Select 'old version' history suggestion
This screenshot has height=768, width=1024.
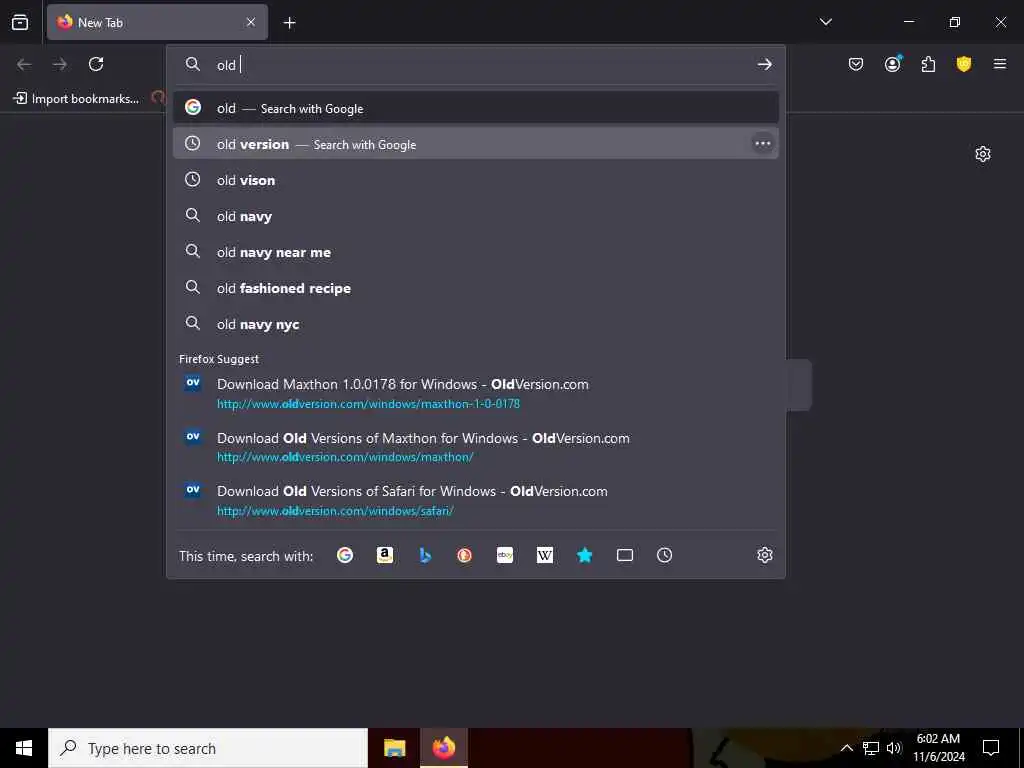point(475,144)
